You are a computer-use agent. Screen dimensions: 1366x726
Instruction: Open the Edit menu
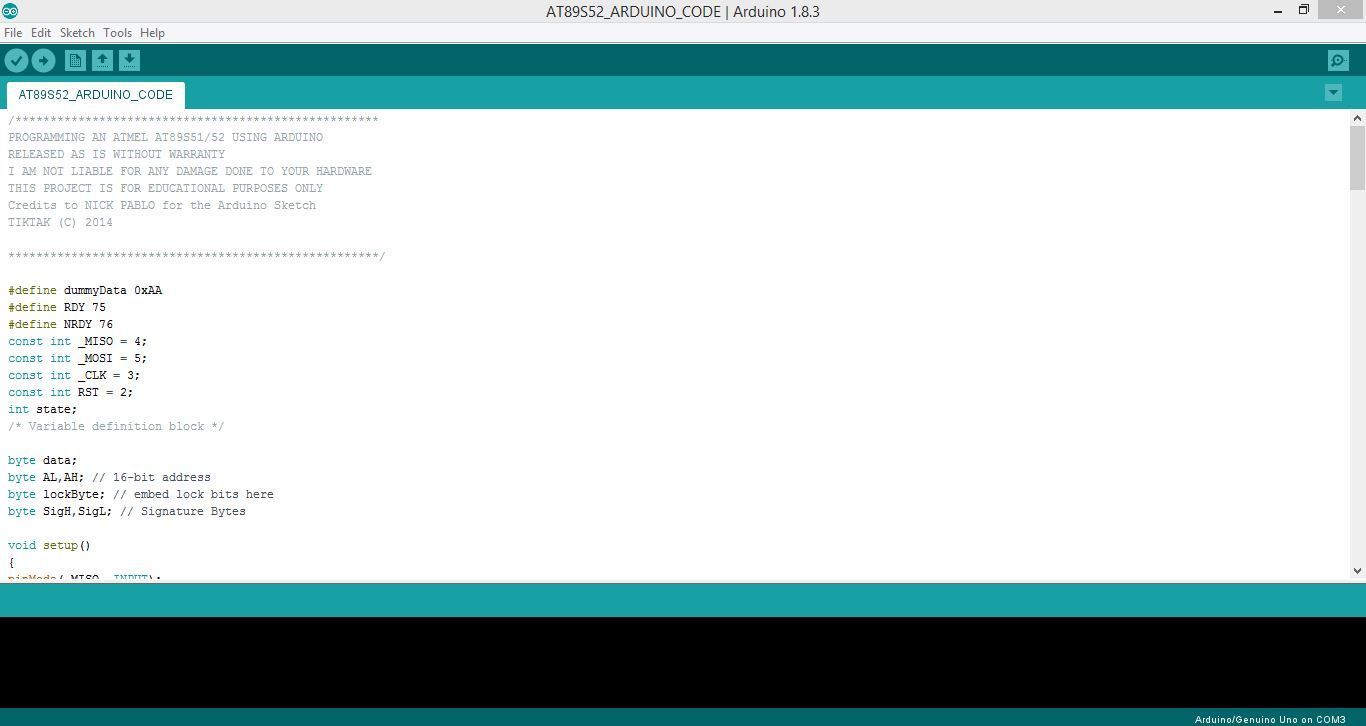tap(40, 32)
